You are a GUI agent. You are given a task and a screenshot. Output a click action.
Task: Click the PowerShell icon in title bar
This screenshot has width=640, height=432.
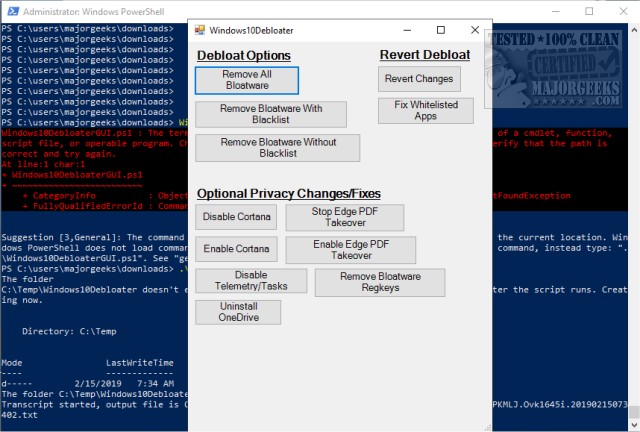click(x=13, y=11)
